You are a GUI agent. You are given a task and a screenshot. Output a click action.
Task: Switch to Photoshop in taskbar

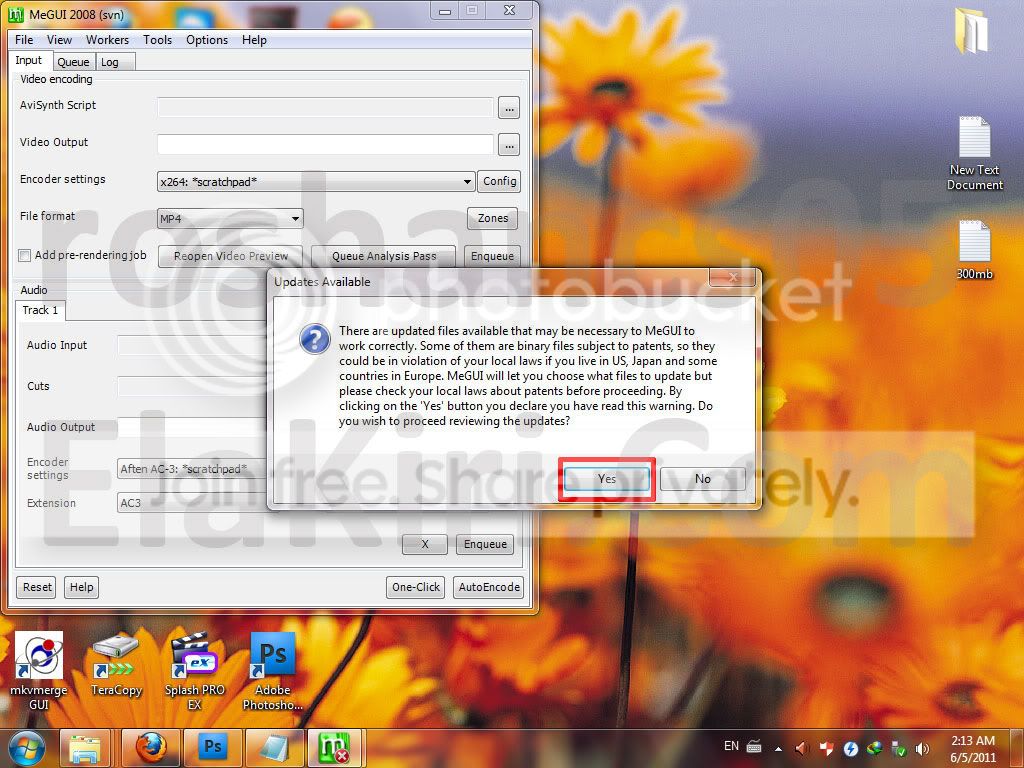[x=213, y=748]
